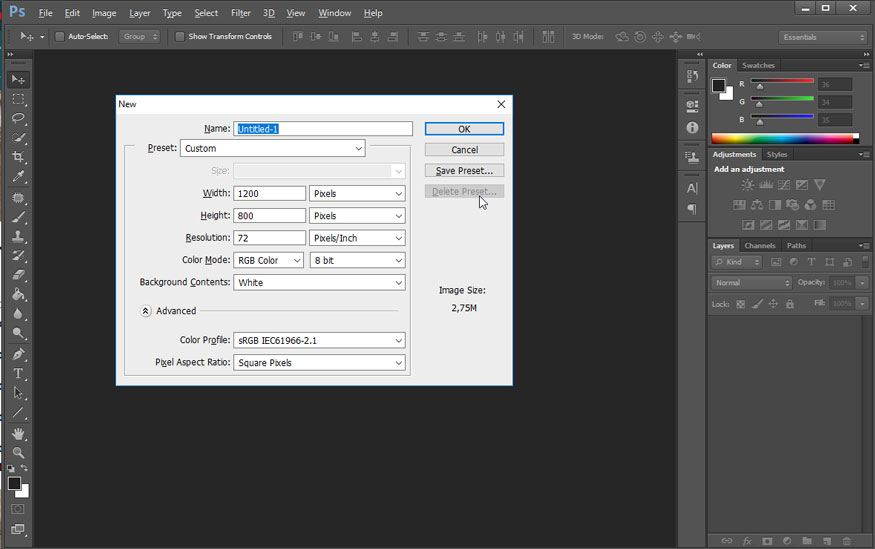Enable the Auto-Select checkbox
This screenshot has height=549, width=875.
pos(60,37)
